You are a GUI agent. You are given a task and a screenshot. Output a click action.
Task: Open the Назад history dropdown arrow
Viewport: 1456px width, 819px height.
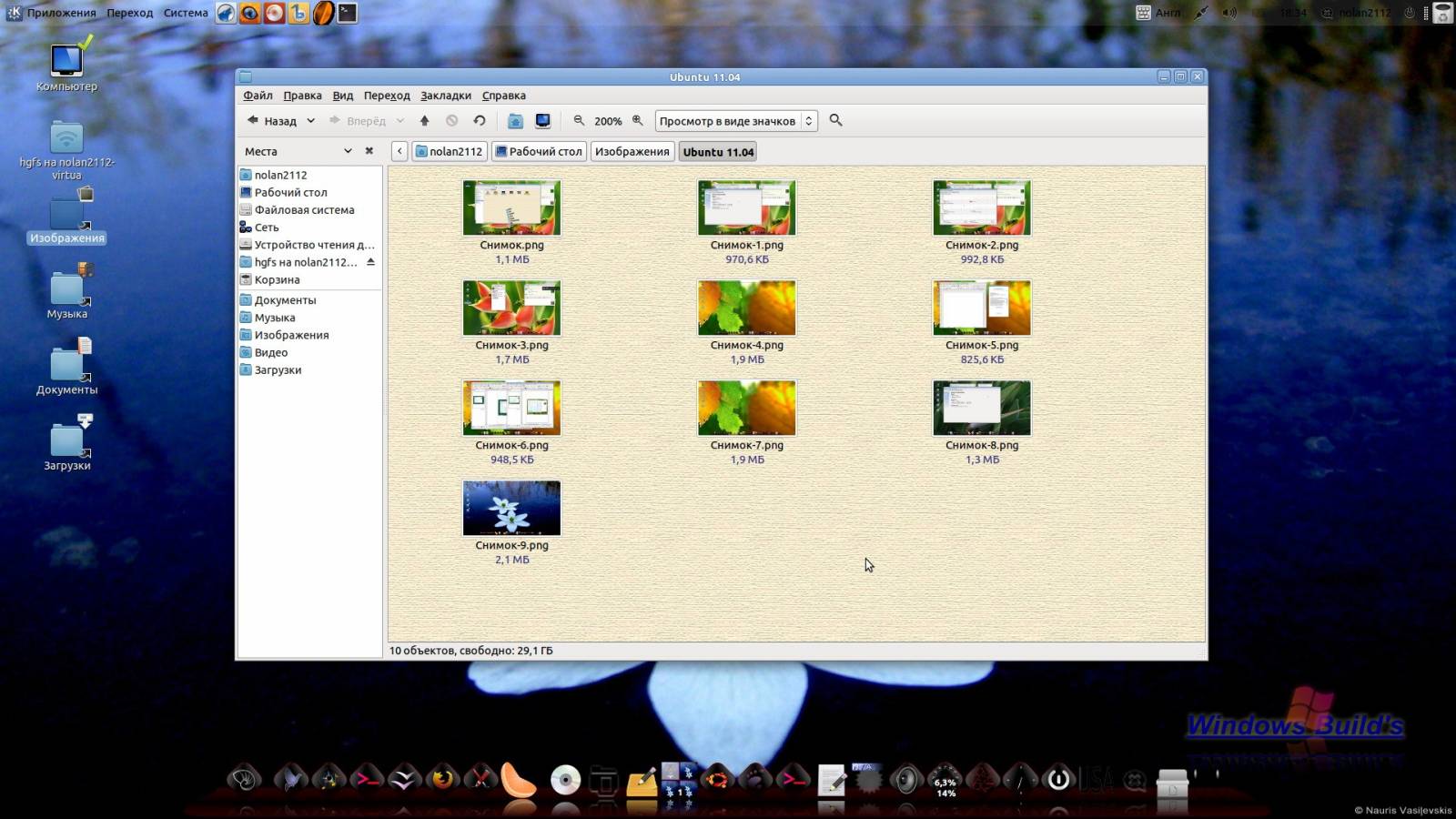point(310,120)
